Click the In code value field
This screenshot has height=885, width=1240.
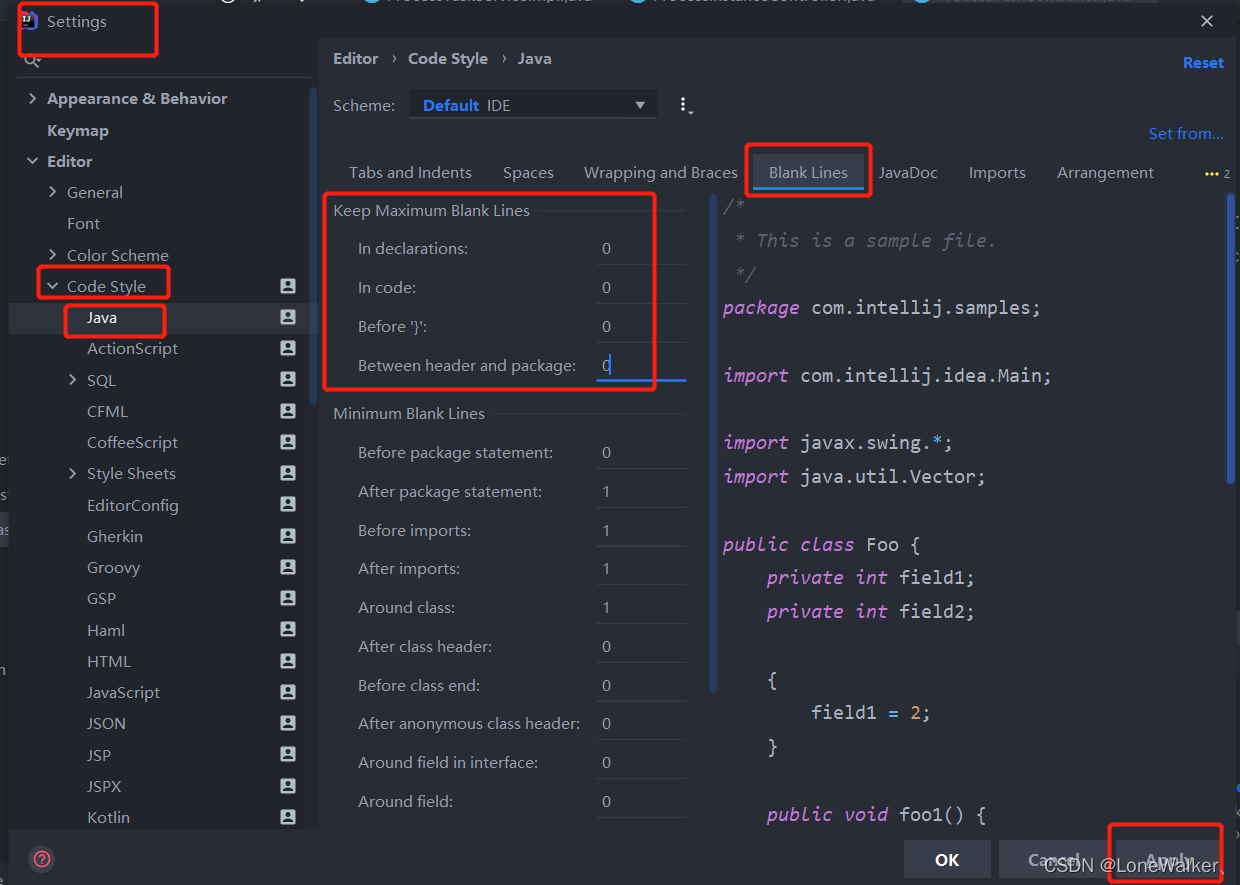click(x=640, y=287)
